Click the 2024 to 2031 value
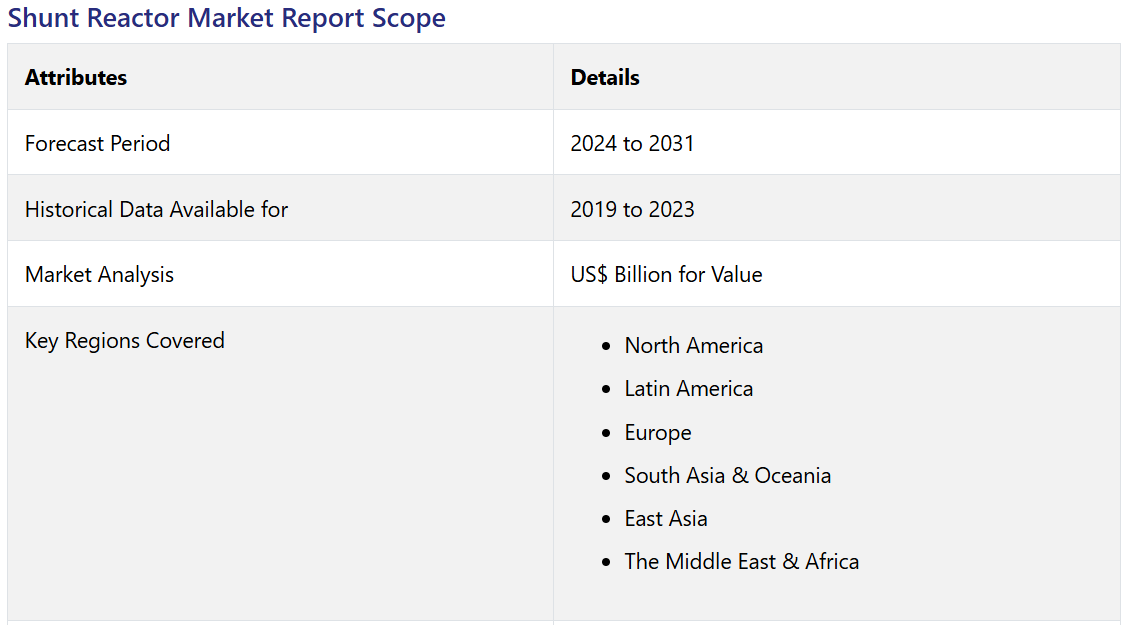This screenshot has height=625, width=1129. [632, 143]
